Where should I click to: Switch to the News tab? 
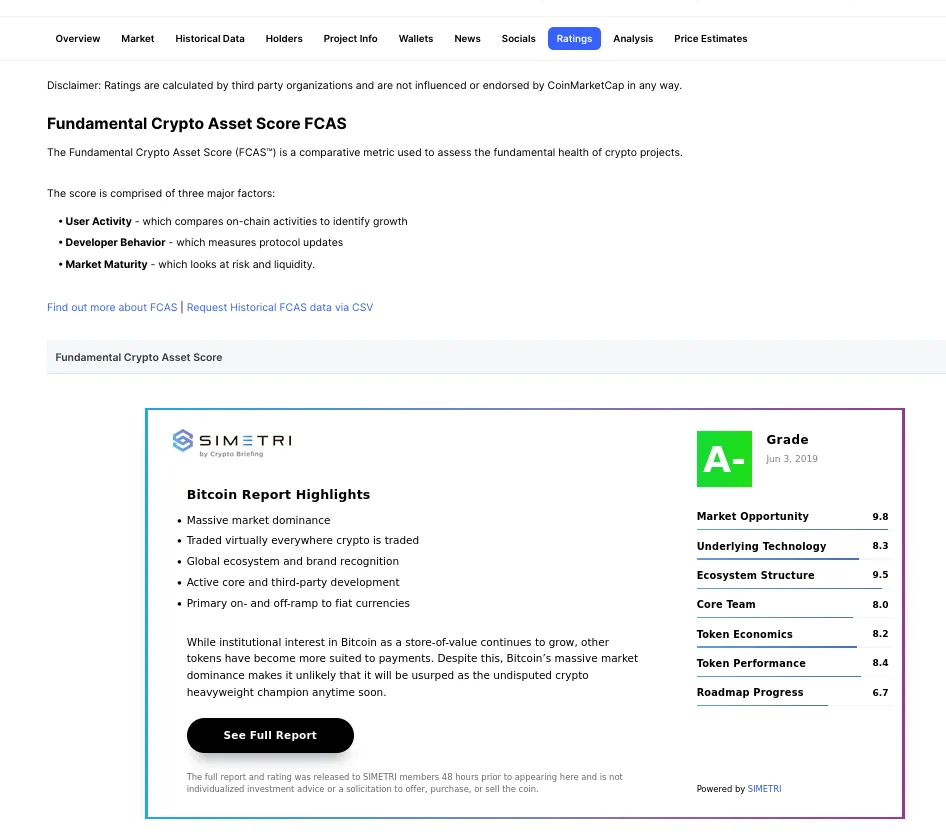(468, 39)
